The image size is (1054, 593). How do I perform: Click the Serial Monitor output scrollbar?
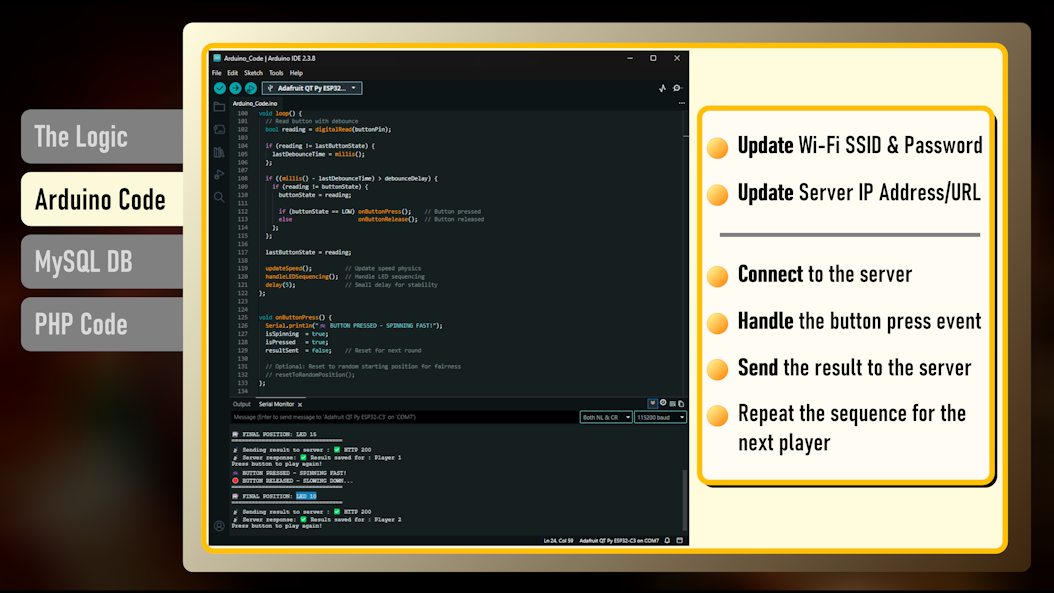[686, 499]
